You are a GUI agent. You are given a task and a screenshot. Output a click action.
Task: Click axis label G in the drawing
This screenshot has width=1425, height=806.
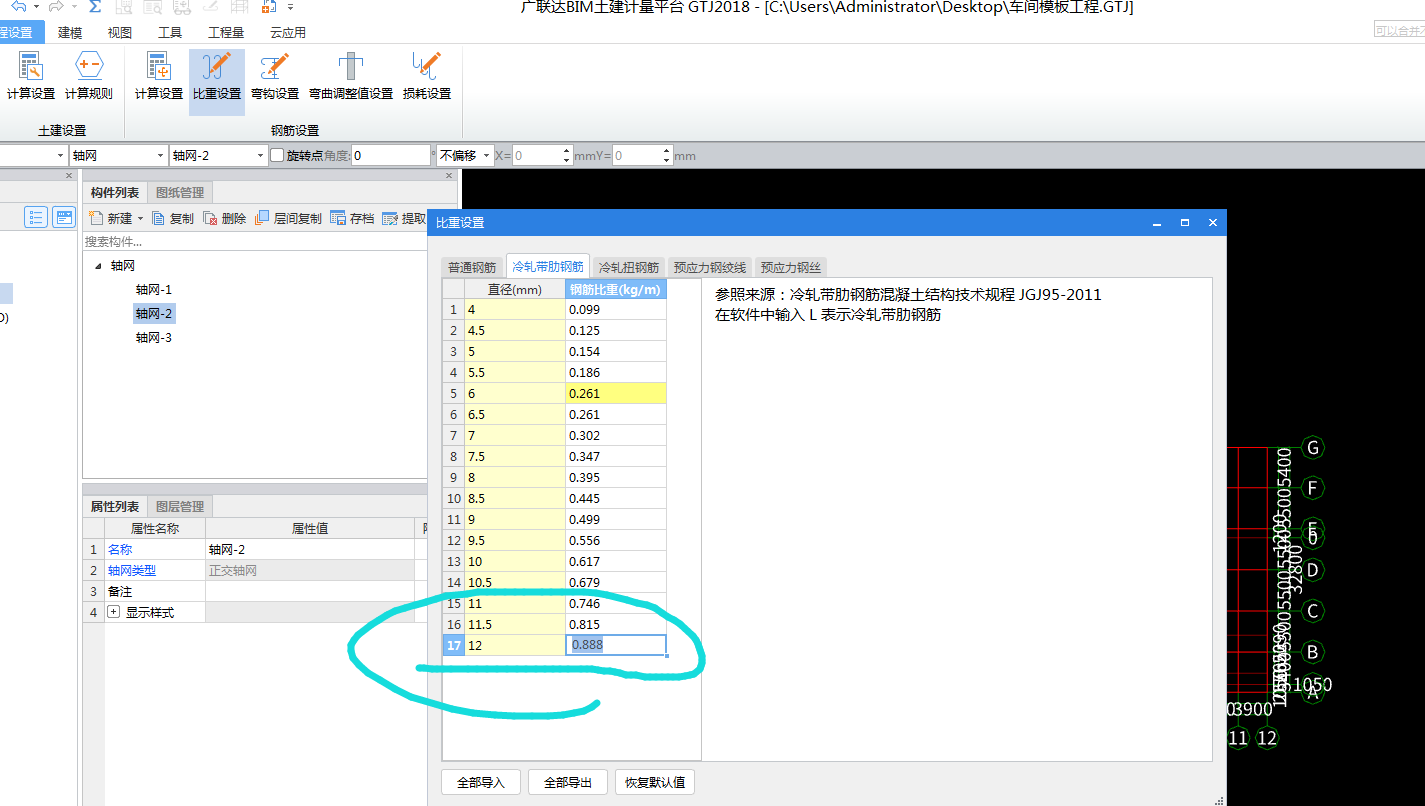(1313, 446)
